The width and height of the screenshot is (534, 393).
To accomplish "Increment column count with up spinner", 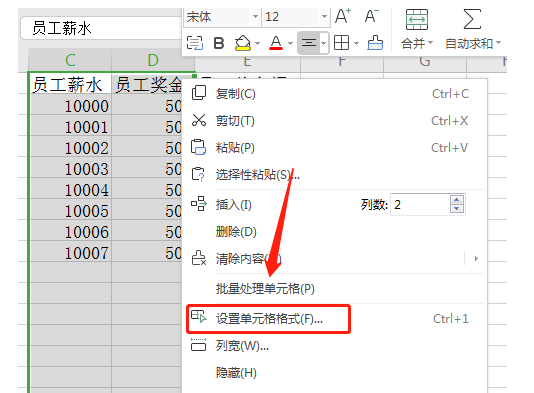I will [457, 200].
